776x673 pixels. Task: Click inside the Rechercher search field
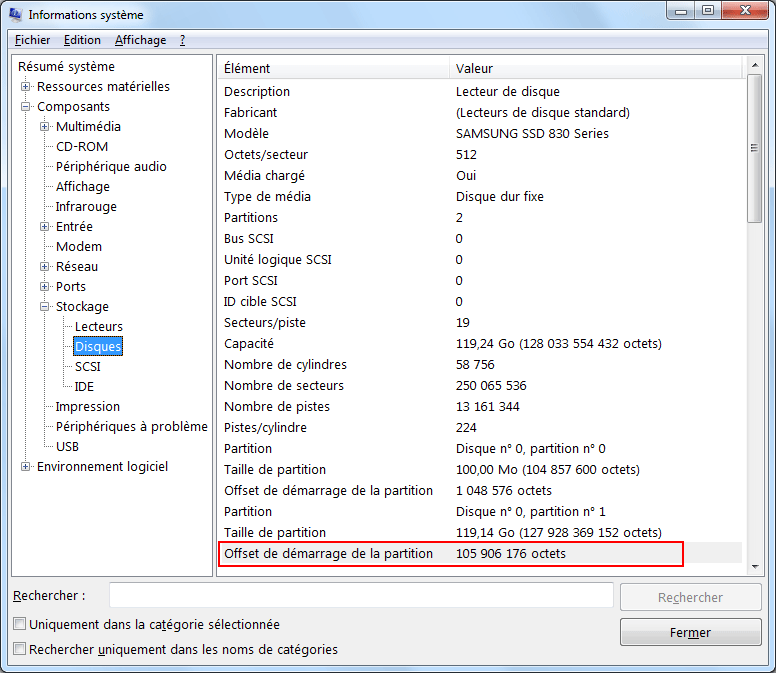tap(360, 596)
